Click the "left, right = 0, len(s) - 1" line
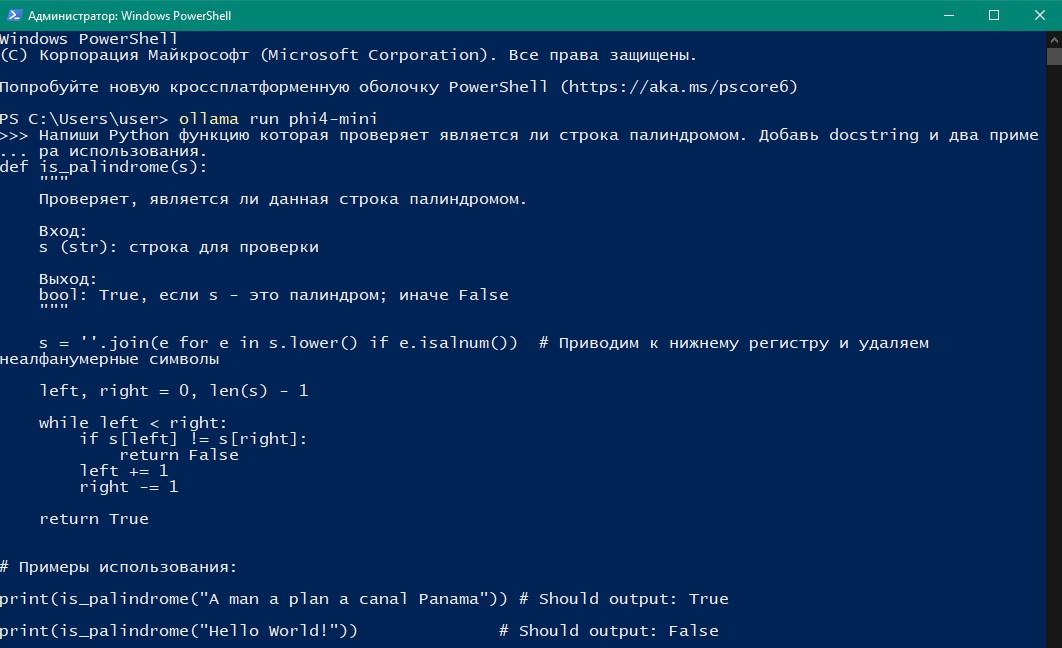 (173, 391)
